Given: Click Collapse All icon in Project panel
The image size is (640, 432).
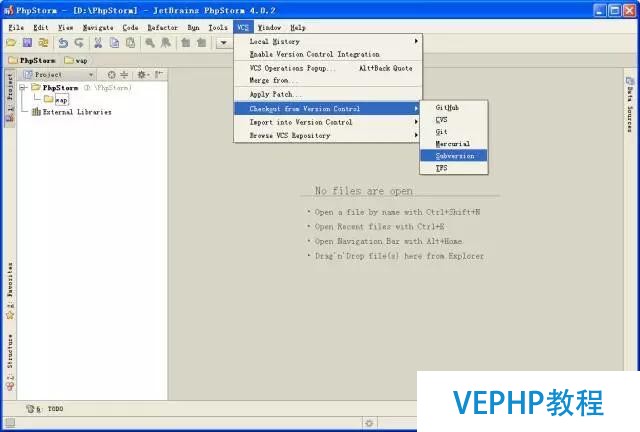Looking at the screenshot, I should [124, 75].
